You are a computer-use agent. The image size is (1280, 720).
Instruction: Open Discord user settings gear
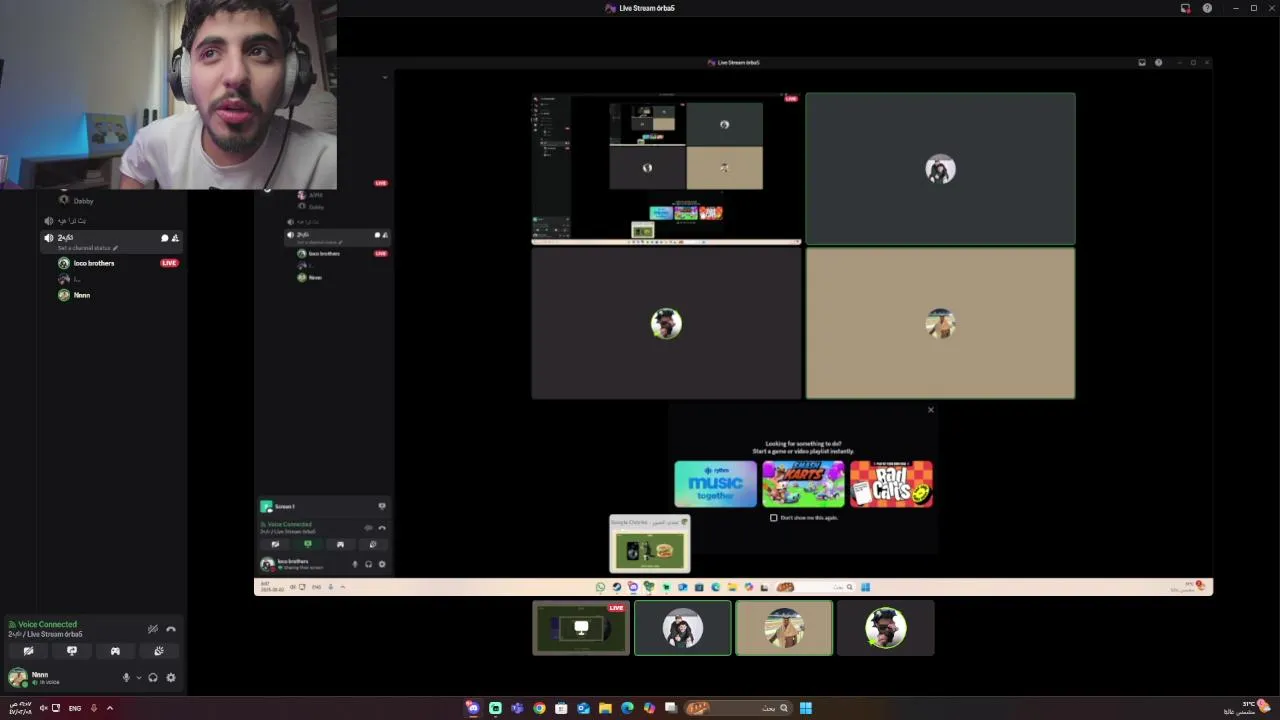point(171,677)
